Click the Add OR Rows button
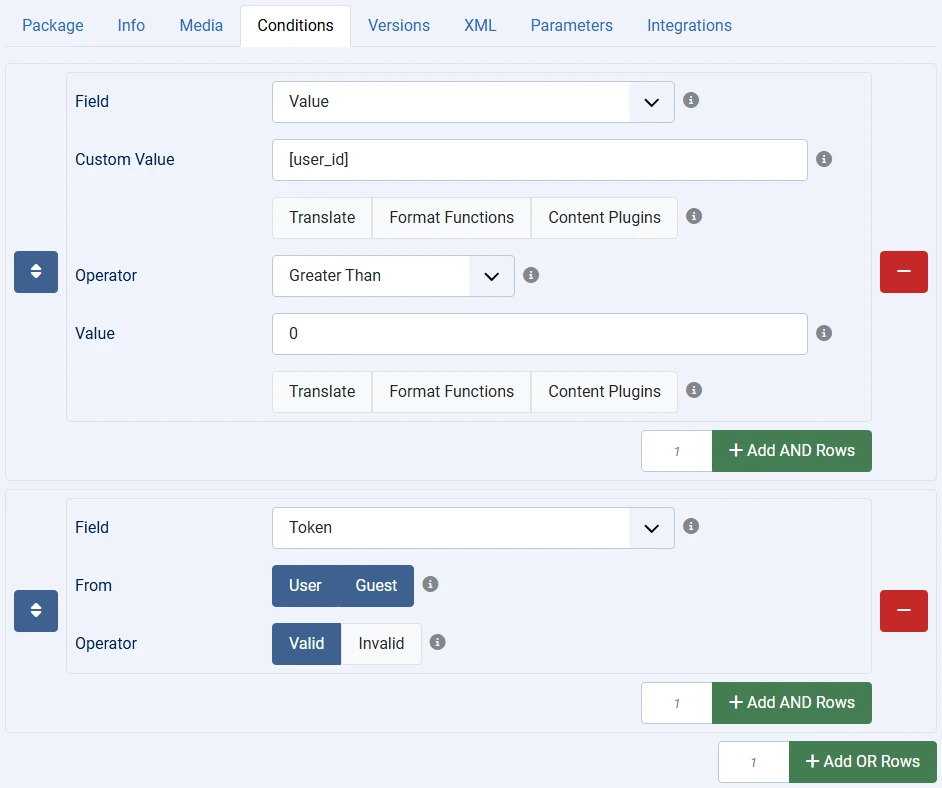 (862, 762)
